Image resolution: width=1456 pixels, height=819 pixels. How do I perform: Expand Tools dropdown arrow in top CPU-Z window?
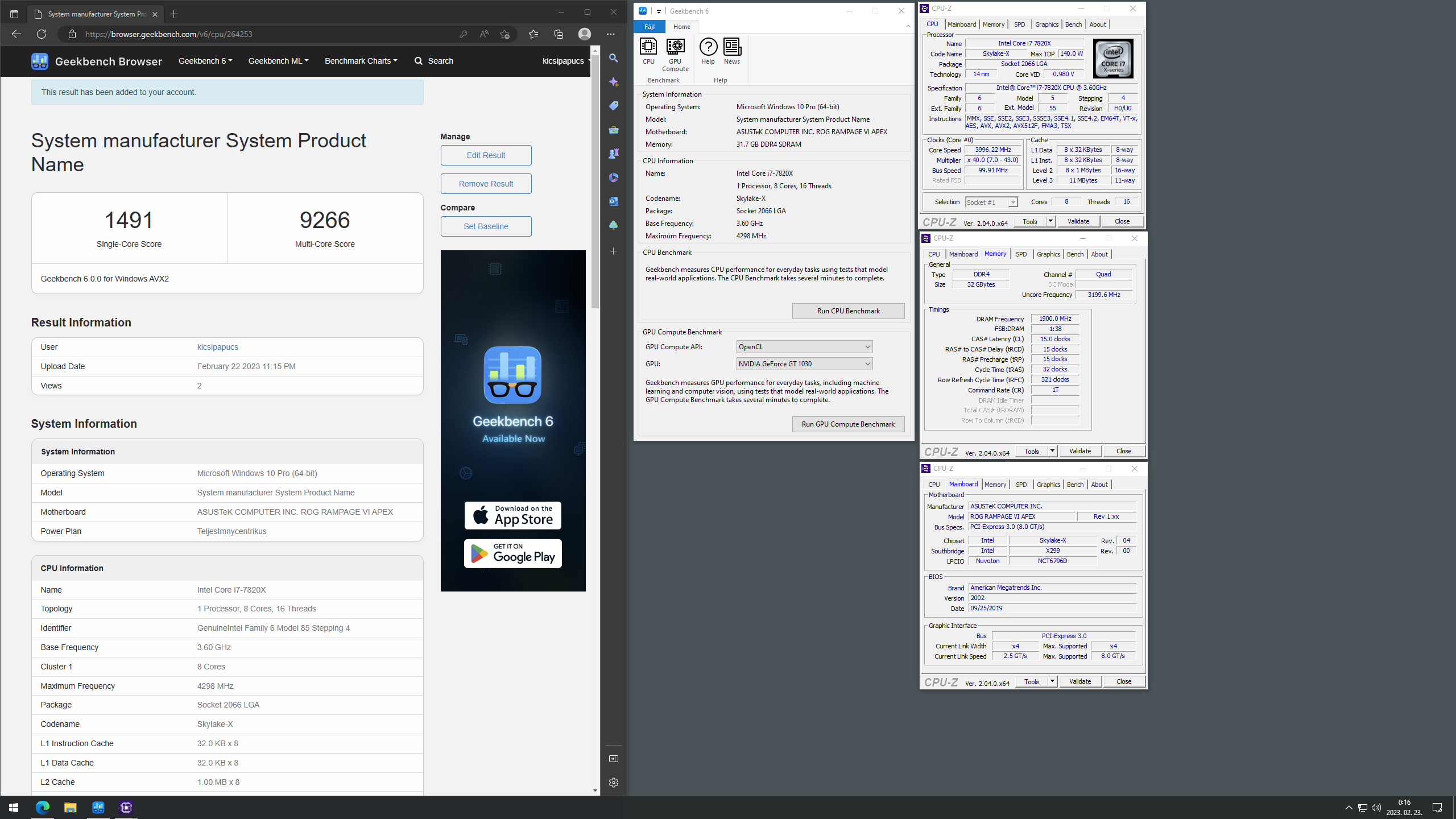(1050, 221)
